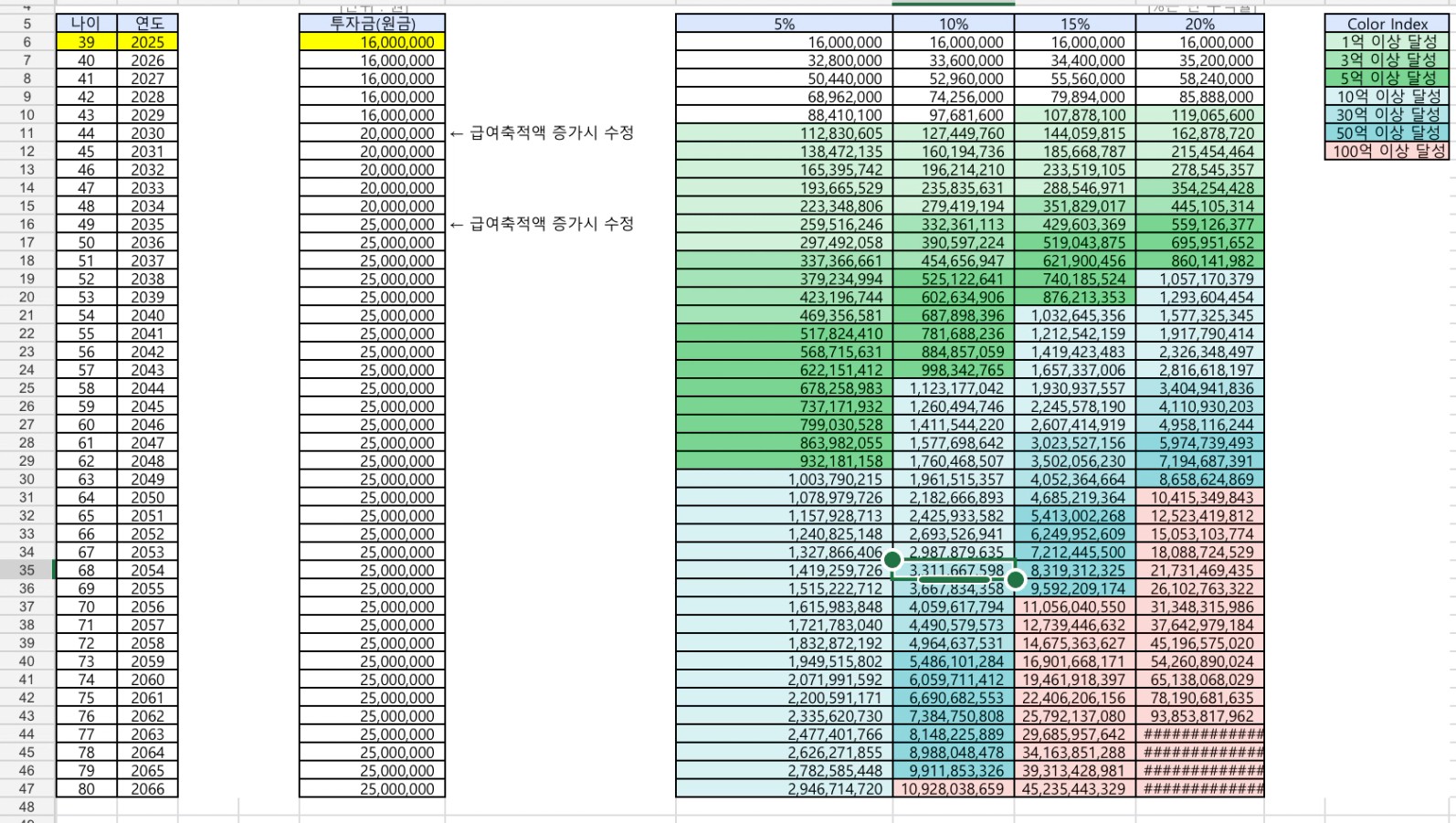Select the '연도' column header cell

[147, 24]
